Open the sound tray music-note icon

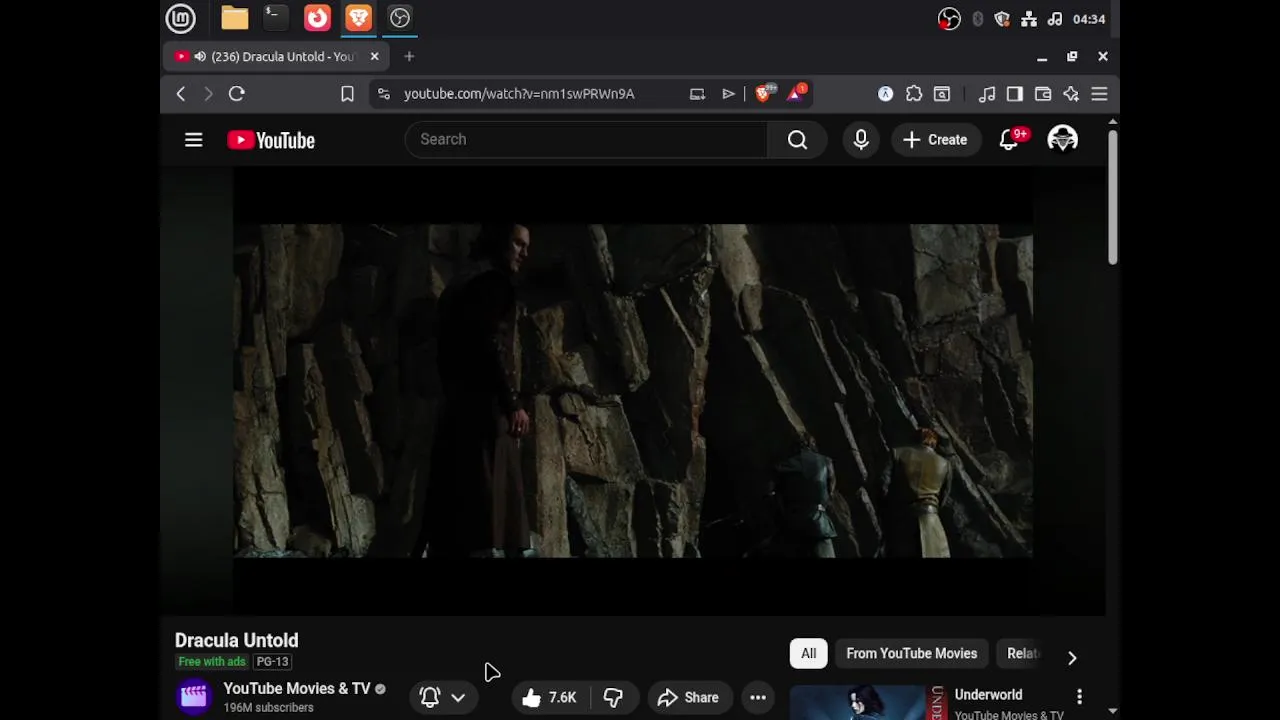coord(1054,19)
